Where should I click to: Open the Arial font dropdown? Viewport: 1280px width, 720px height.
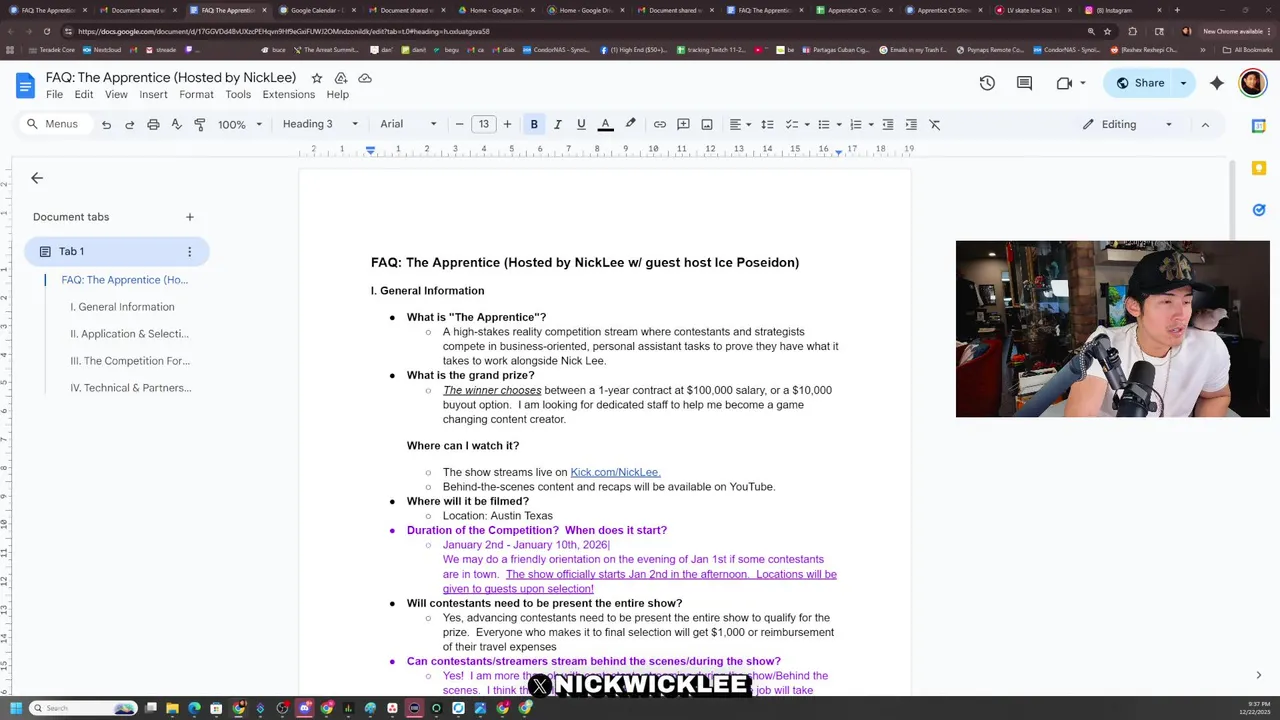pyautogui.click(x=408, y=124)
